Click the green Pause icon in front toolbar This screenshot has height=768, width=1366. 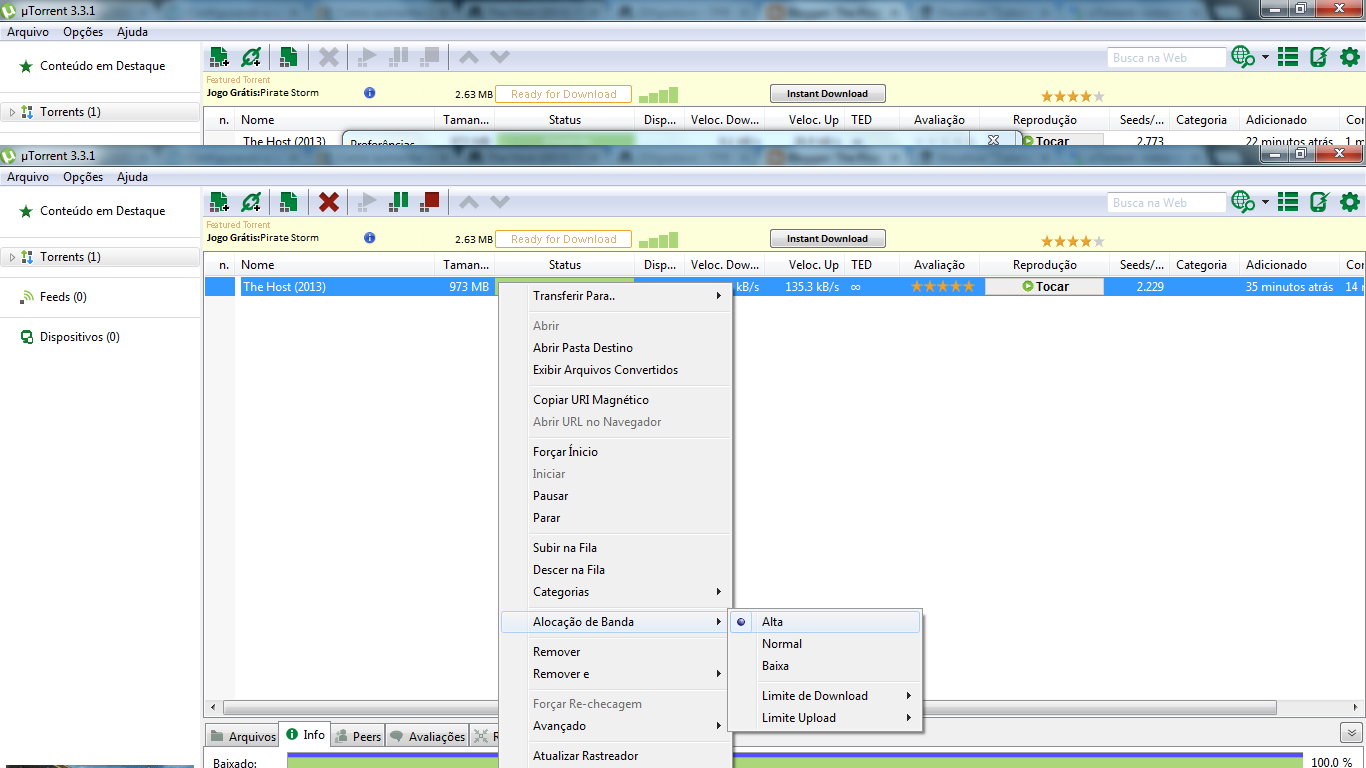399,202
